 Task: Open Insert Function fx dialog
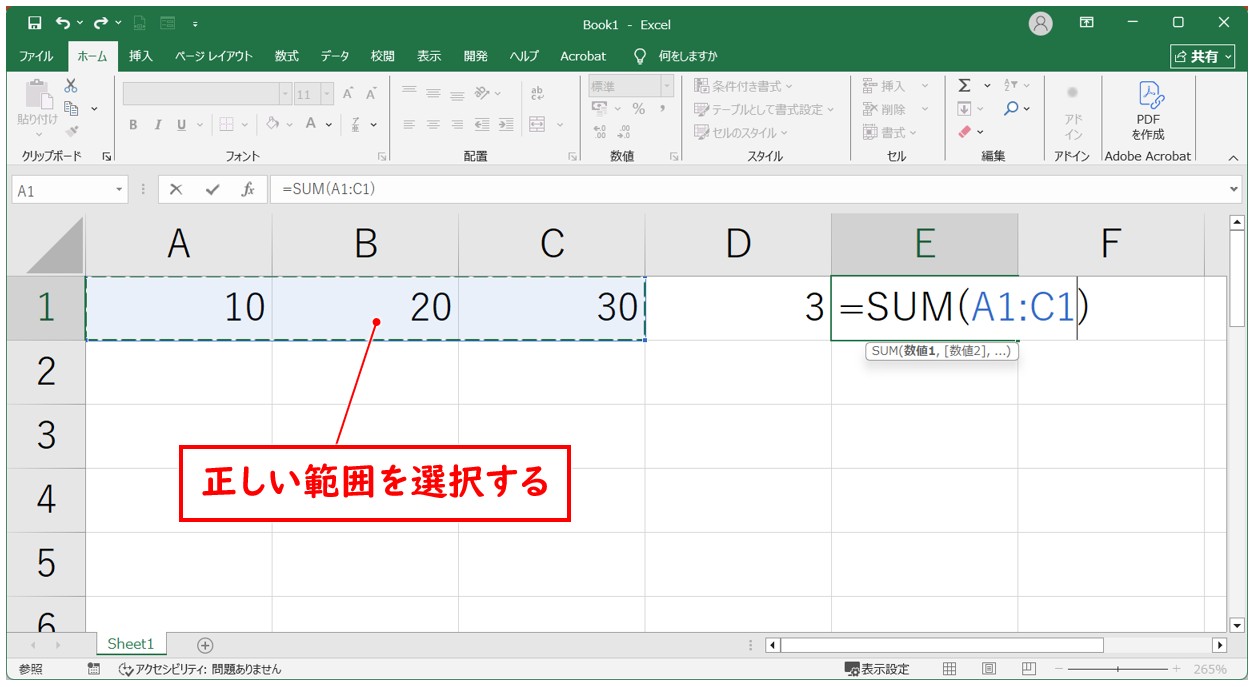(247, 189)
